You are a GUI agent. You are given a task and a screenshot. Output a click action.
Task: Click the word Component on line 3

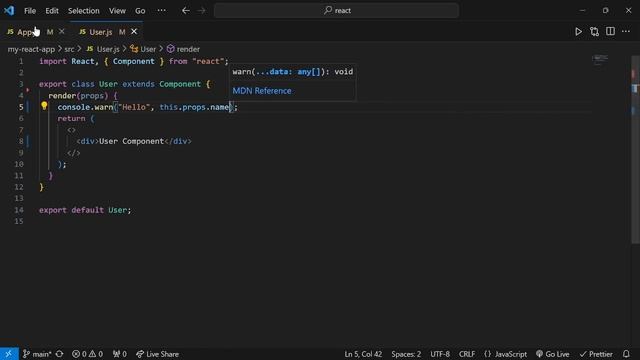180,84
